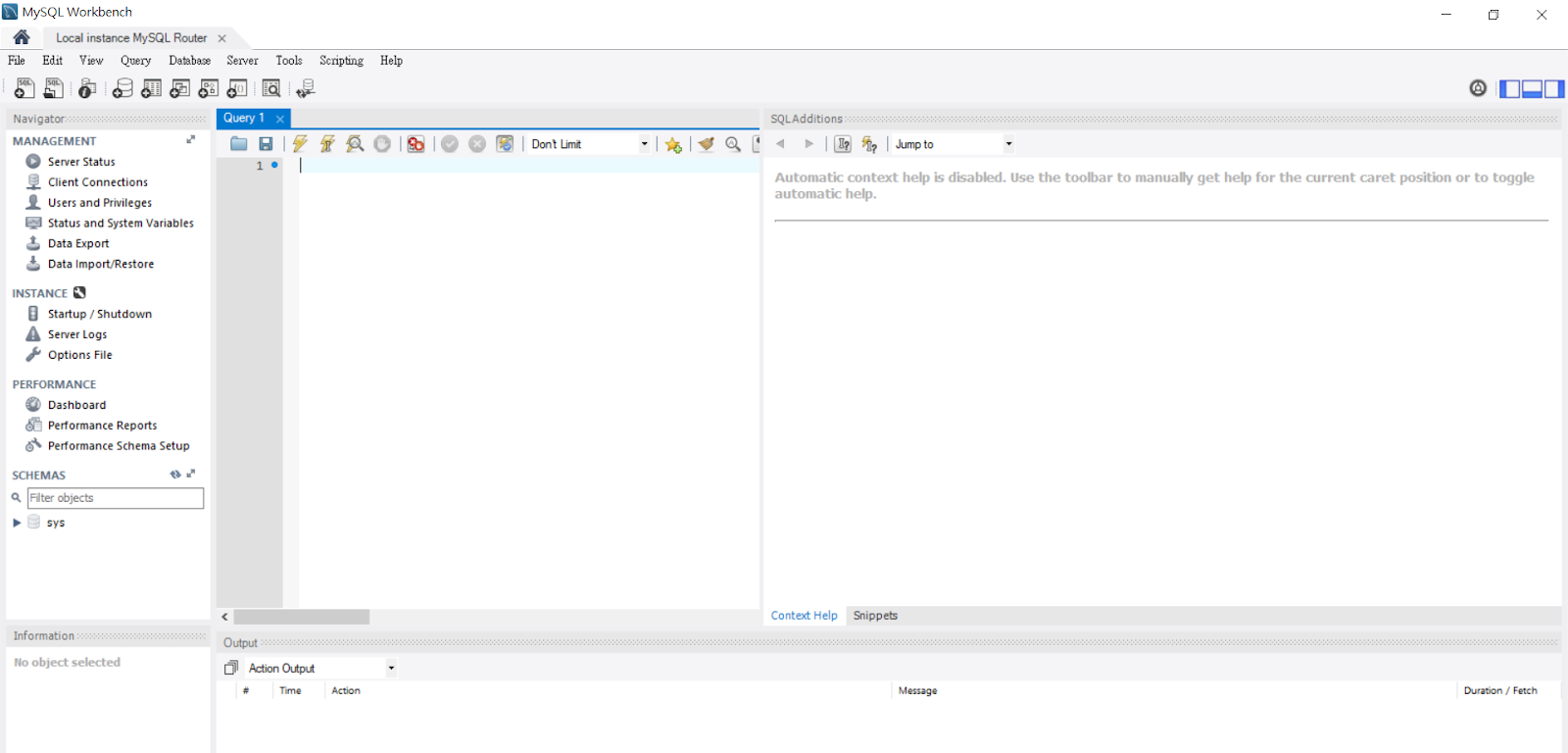Image resolution: width=1568 pixels, height=753 pixels.
Task: Reconnect to DBMS icon
Action: pos(306,88)
